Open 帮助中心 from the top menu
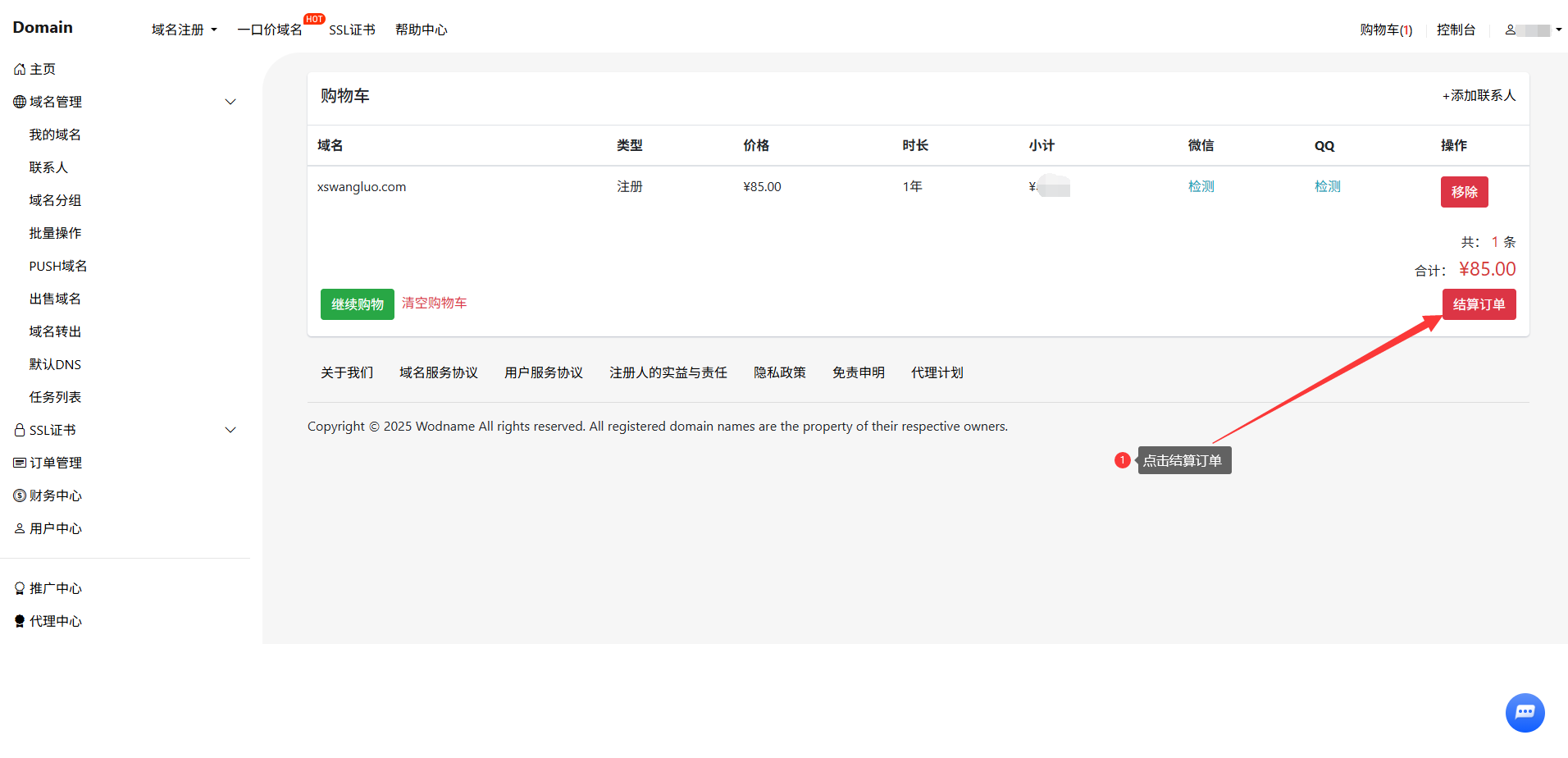This screenshot has height=758, width=1568. tap(421, 30)
